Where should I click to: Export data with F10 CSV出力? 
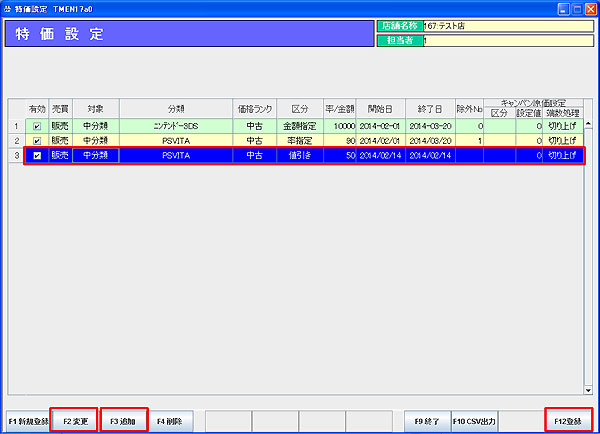click(x=474, y=421)
